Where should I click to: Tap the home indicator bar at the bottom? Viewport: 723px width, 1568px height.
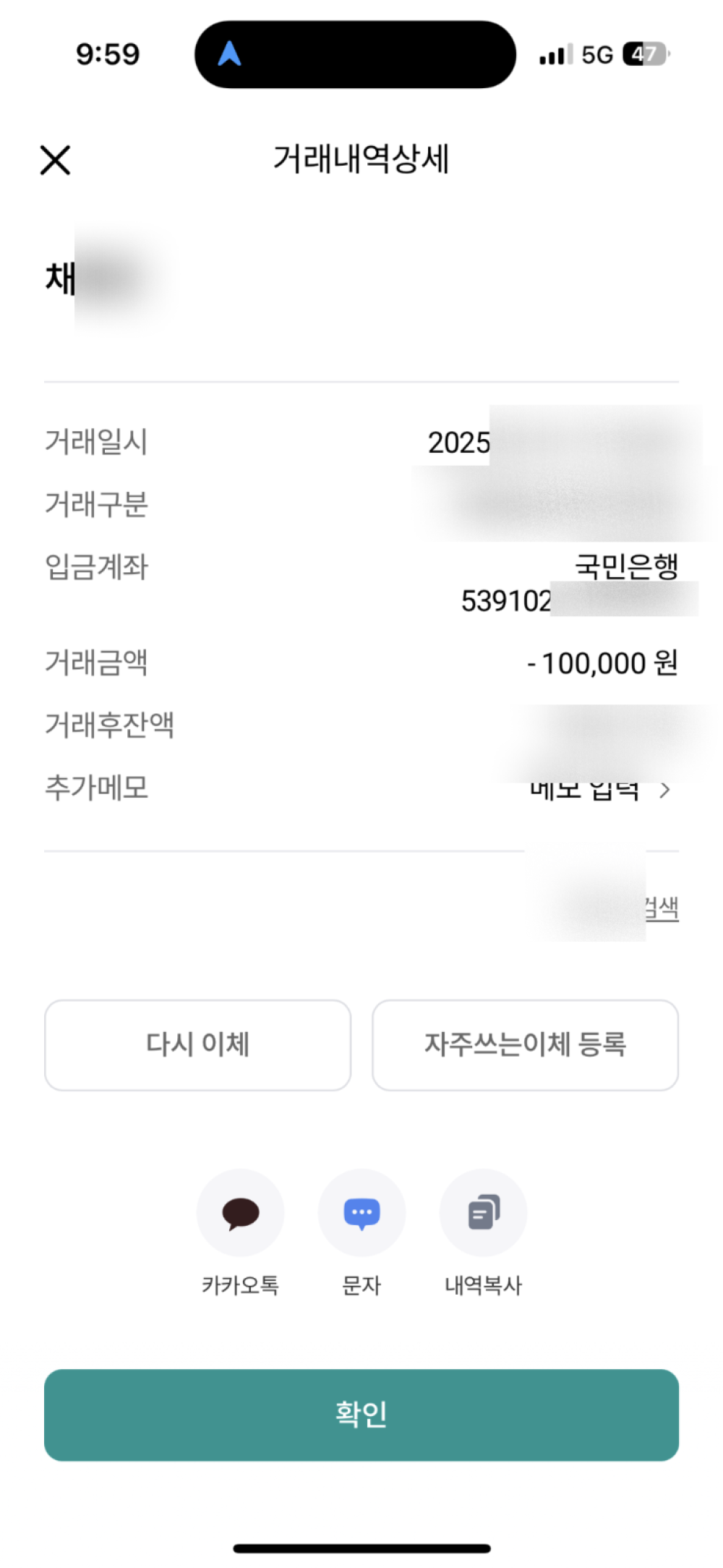[361, 1548]
